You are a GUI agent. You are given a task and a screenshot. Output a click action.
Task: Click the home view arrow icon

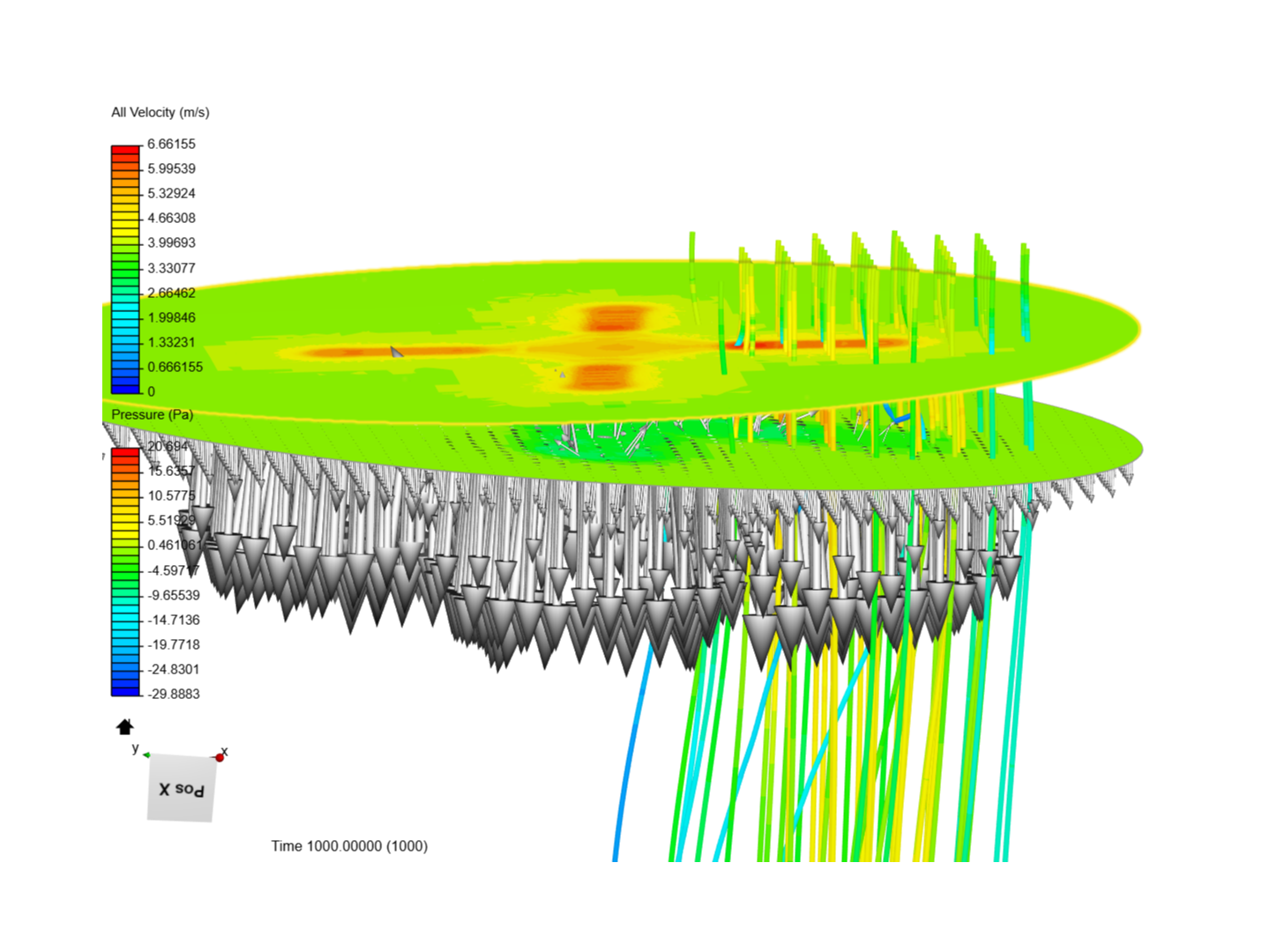tap(124, 725)
